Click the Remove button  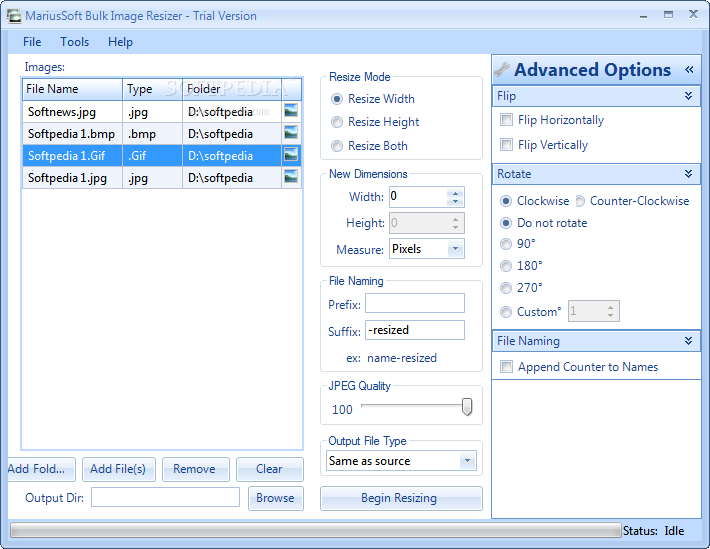pos(196,469)
